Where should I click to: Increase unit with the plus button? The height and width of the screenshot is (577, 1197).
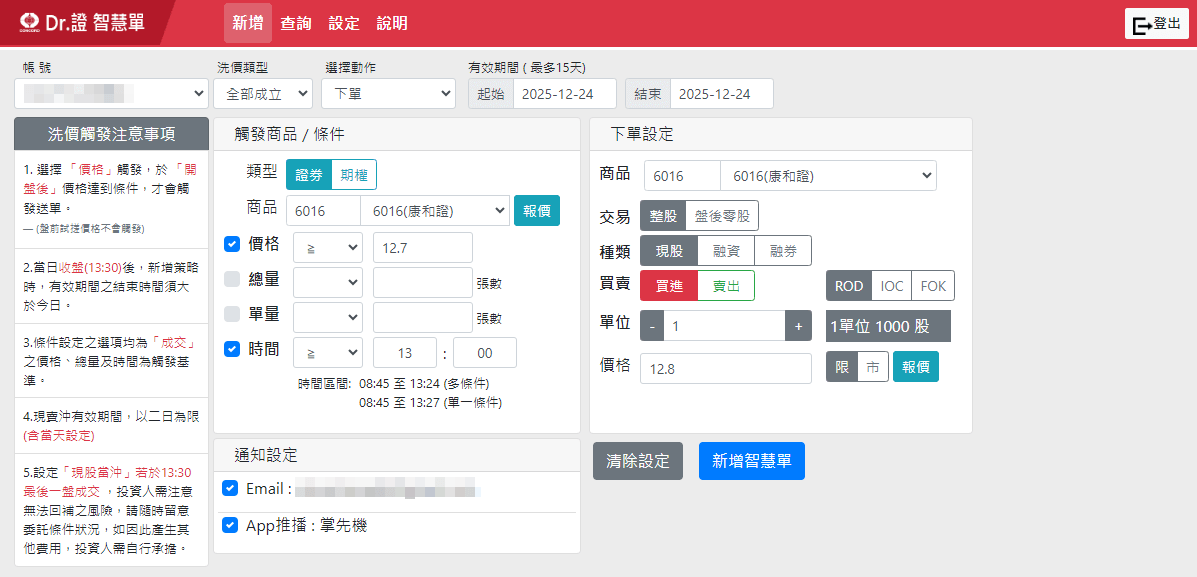[798, 326]
